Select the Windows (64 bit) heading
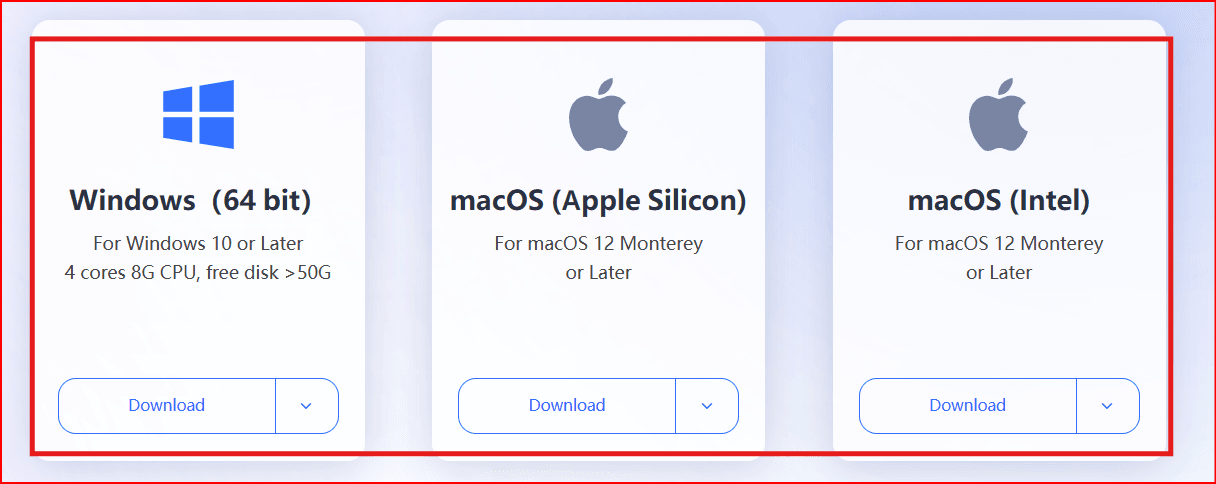The image size is (1216, 484). pyautogui.click(x=190, y=201)
